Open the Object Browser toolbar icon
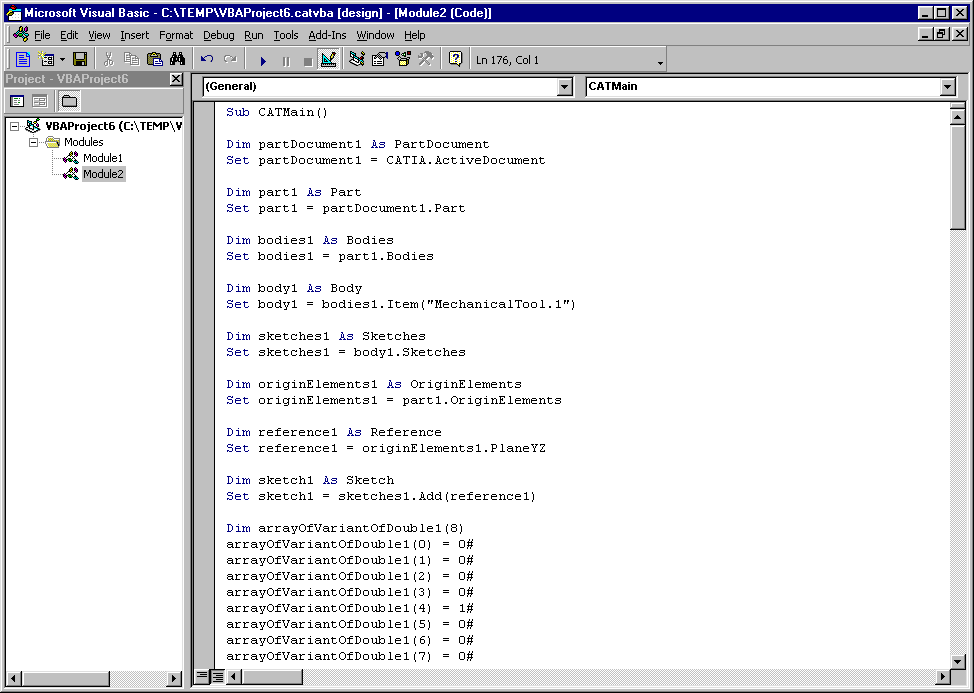974x693 pixels. point(403,60)
